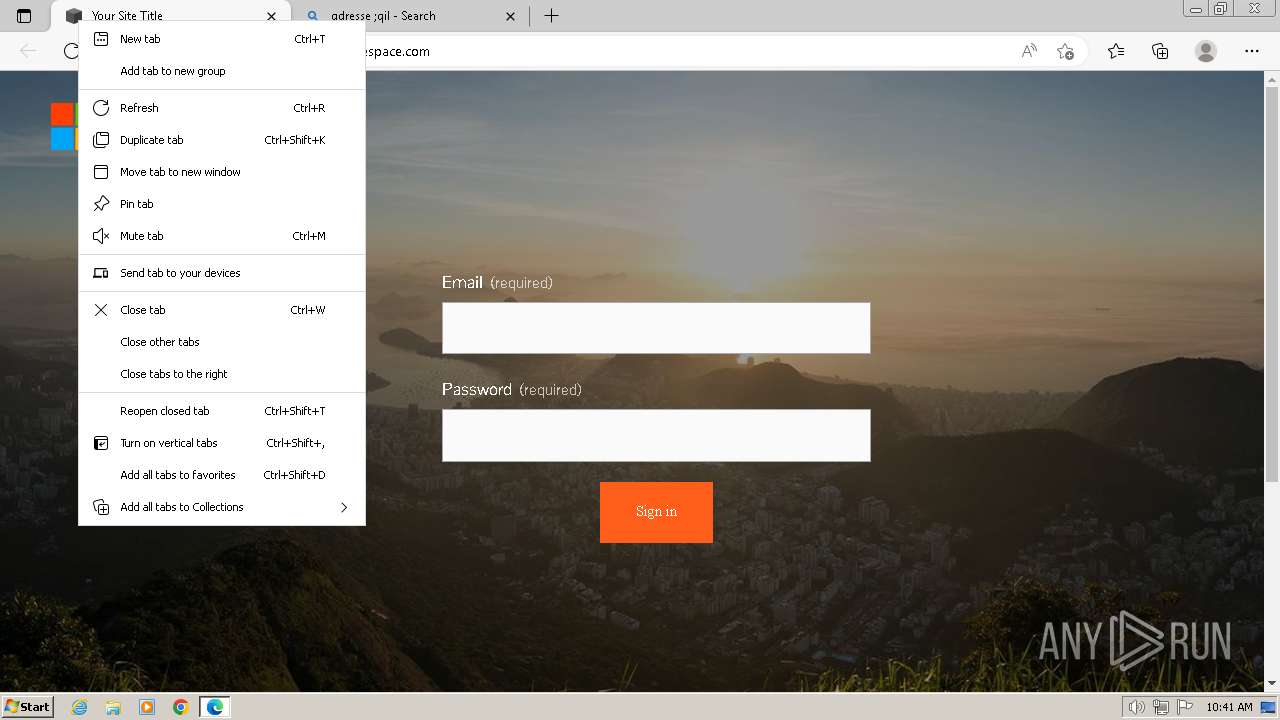Click the Microsoft Edge taskbar icon

coord(215,707)
